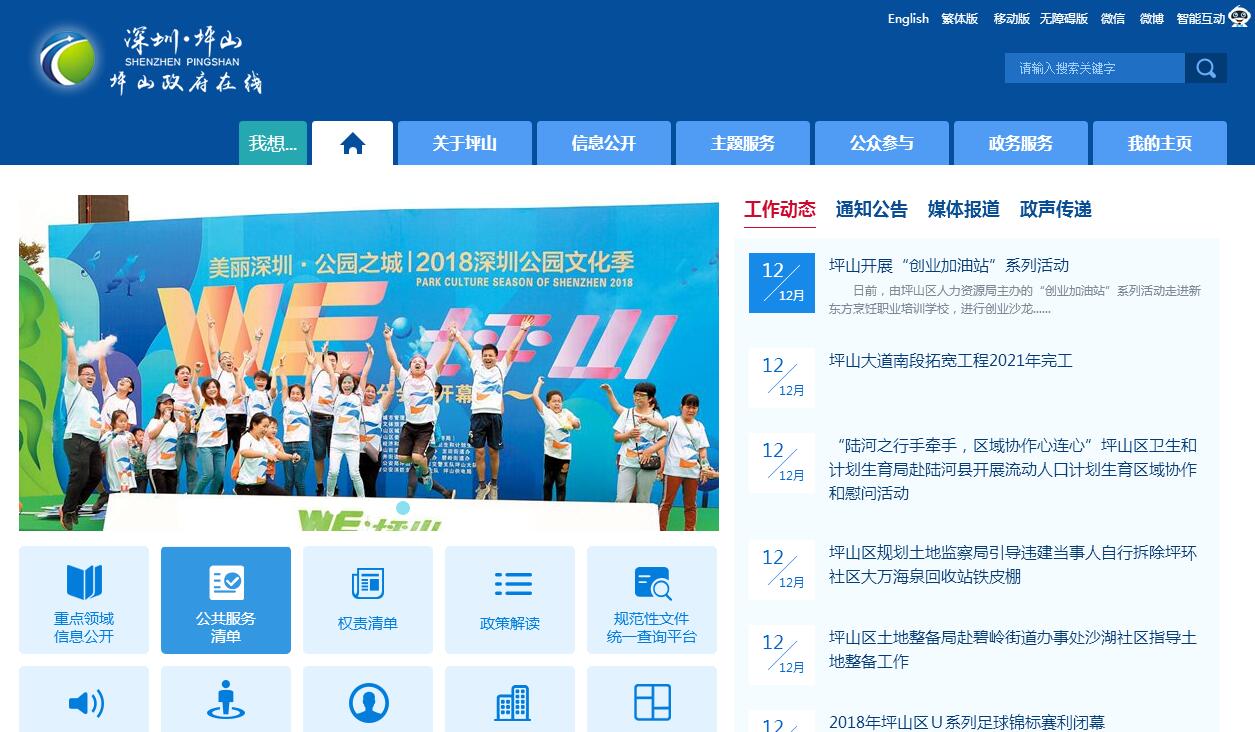The width and height of the screenshot is (1255, 732).
Task: Open the 政策解读 list icon tile
Action: tap(510, 600)
